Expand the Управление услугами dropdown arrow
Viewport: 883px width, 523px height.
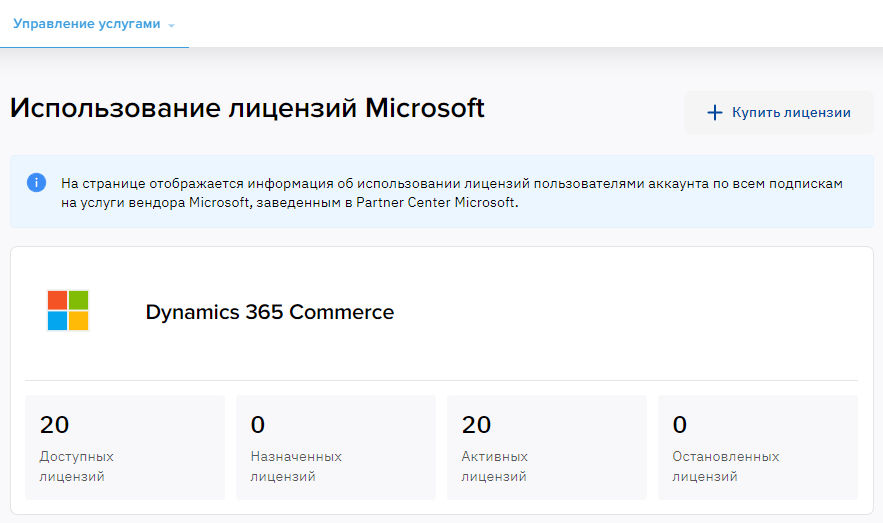pyautogui.click(x=171, y=26)
